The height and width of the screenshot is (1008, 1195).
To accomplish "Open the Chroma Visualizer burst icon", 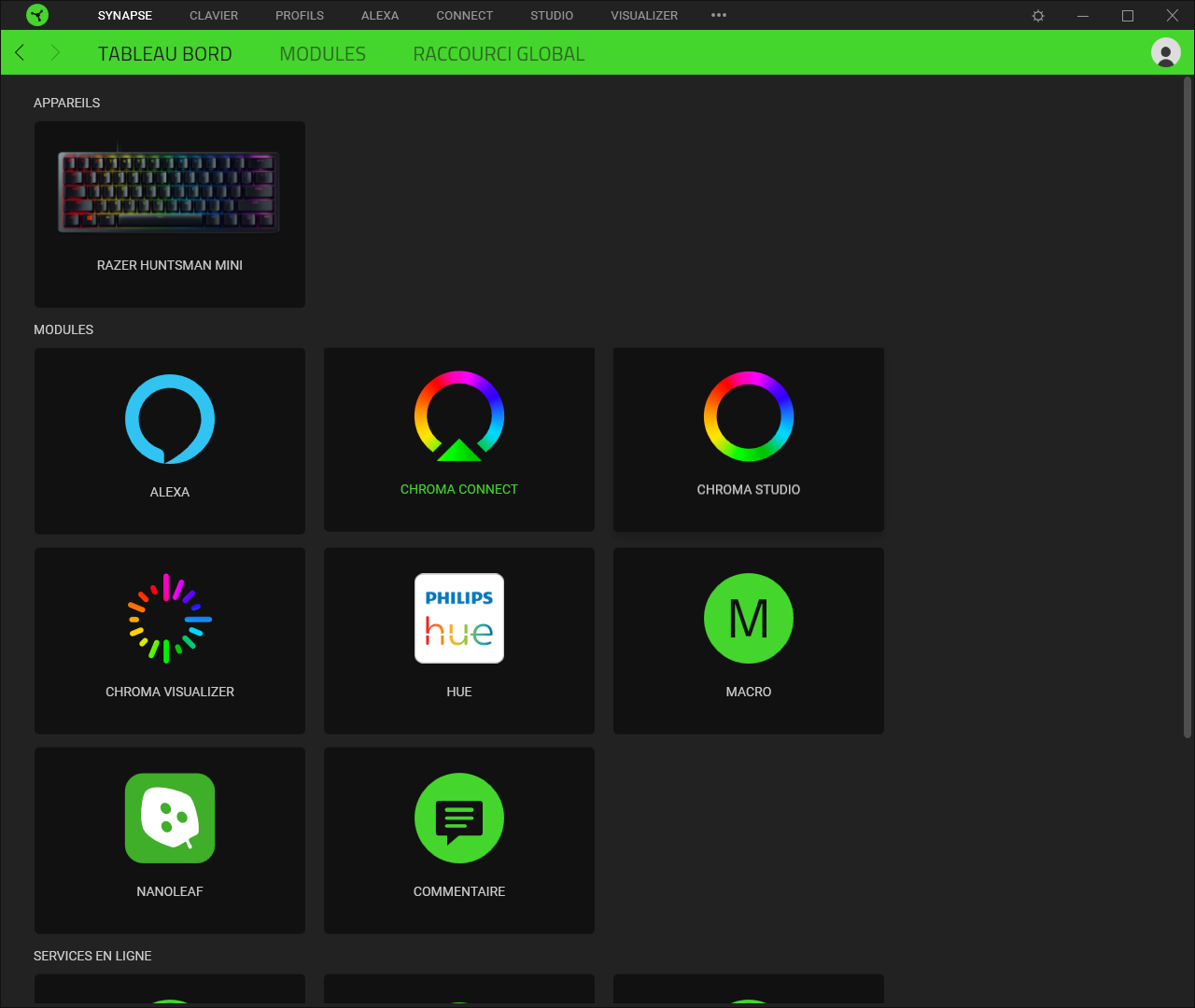I will [170, 619].
